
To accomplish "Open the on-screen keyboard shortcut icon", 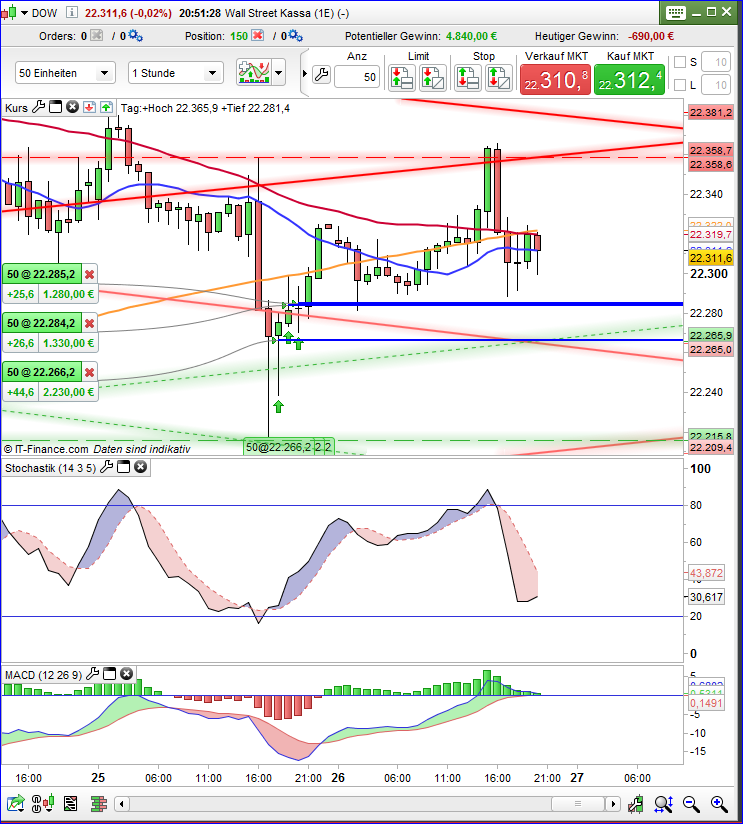I will (x=675, y=13).
